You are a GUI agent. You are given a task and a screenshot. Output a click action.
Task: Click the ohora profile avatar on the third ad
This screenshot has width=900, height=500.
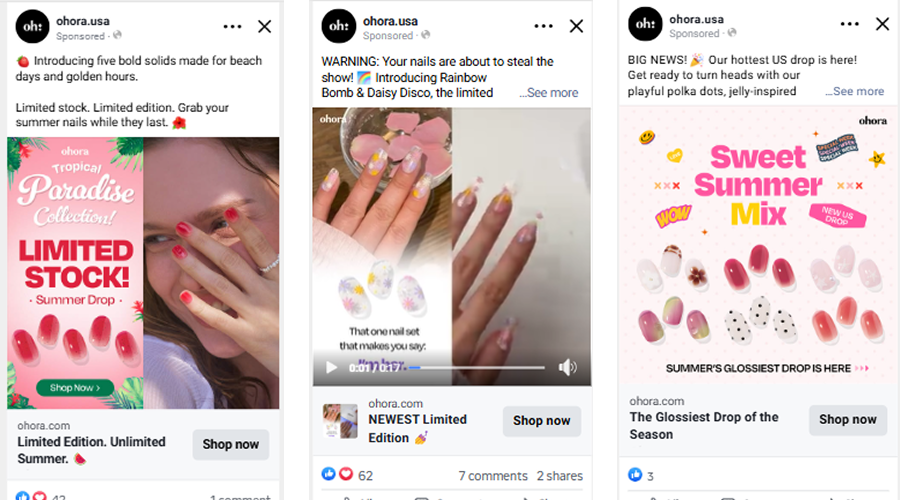pos(645,24)
